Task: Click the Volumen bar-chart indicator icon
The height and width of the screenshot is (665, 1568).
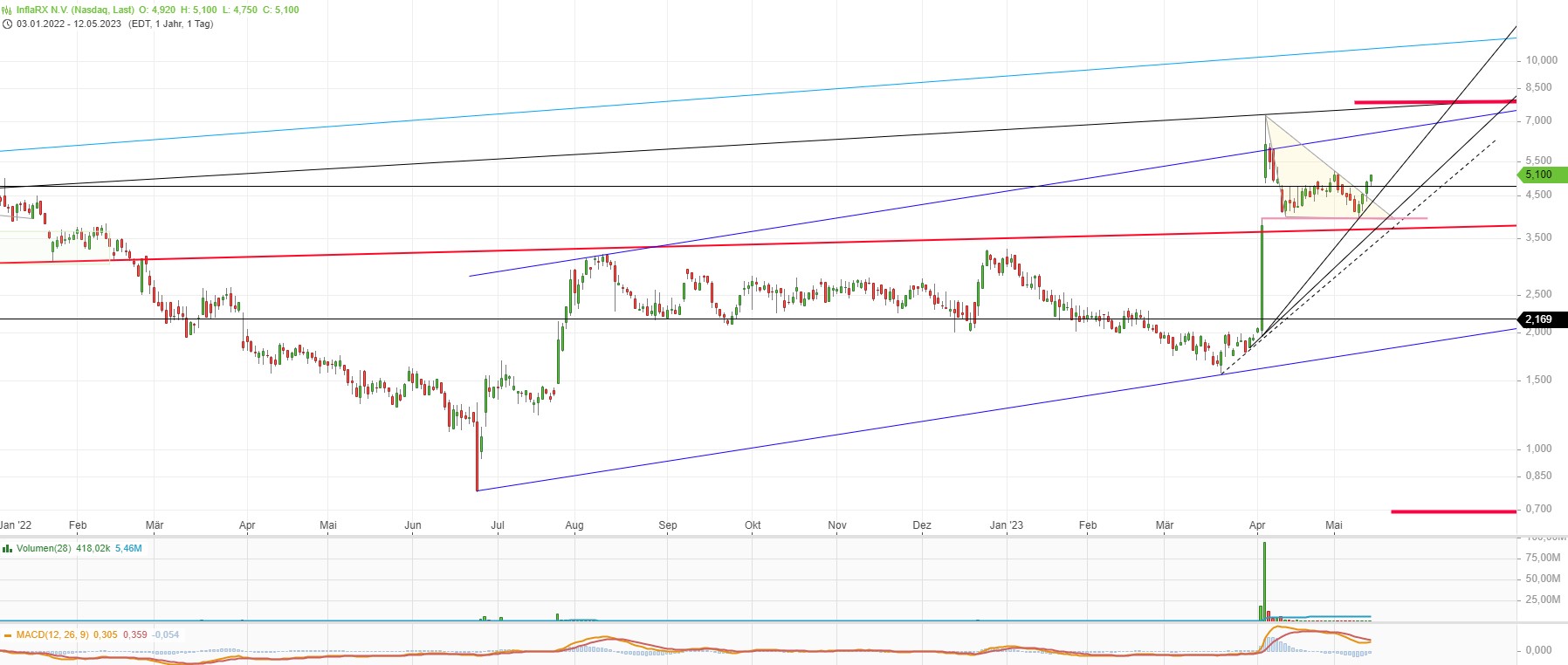Action: (x=8, y=549)
